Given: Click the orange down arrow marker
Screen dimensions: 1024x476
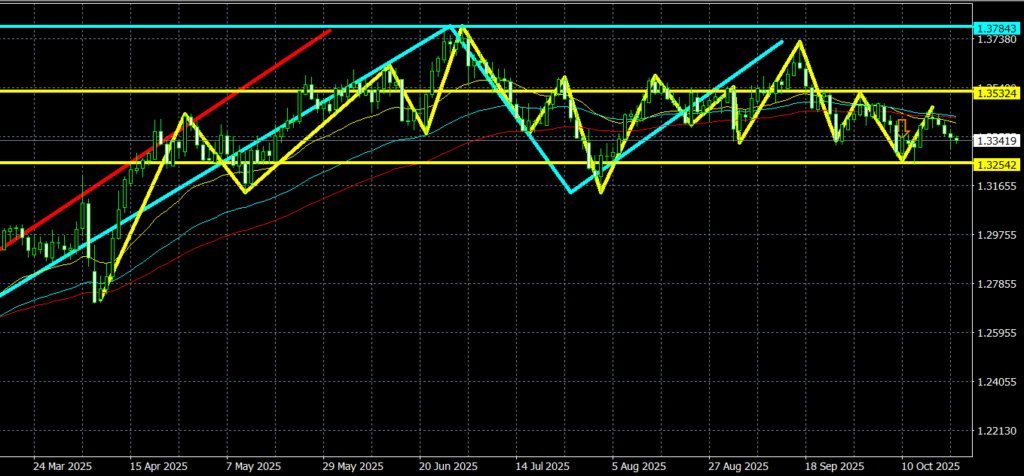Looking at the screenshot, I should tap(903, 127).
